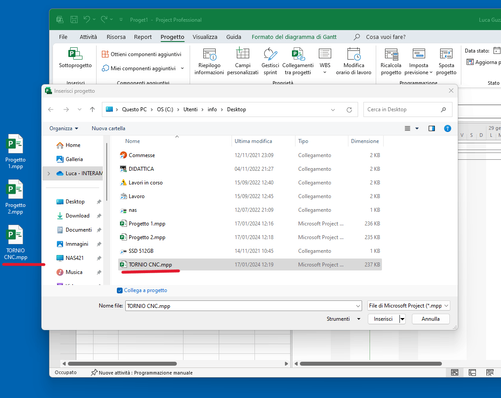Click Sposta progetto icon
Screen dimensions: 501x398
click(446, 54)
